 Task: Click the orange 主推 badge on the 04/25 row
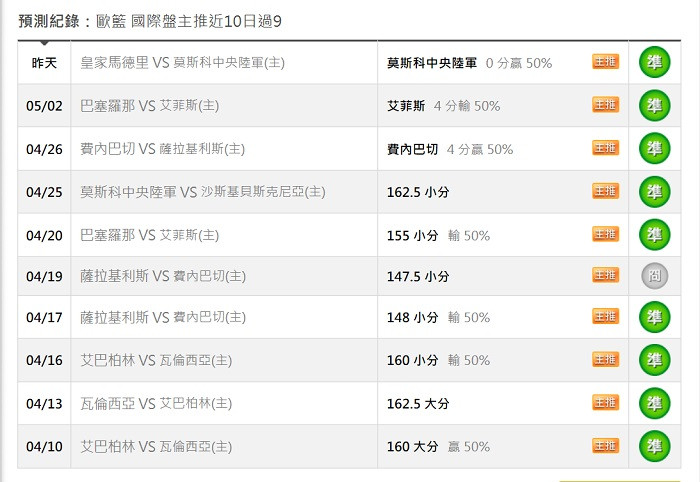(x=606, y=191)
